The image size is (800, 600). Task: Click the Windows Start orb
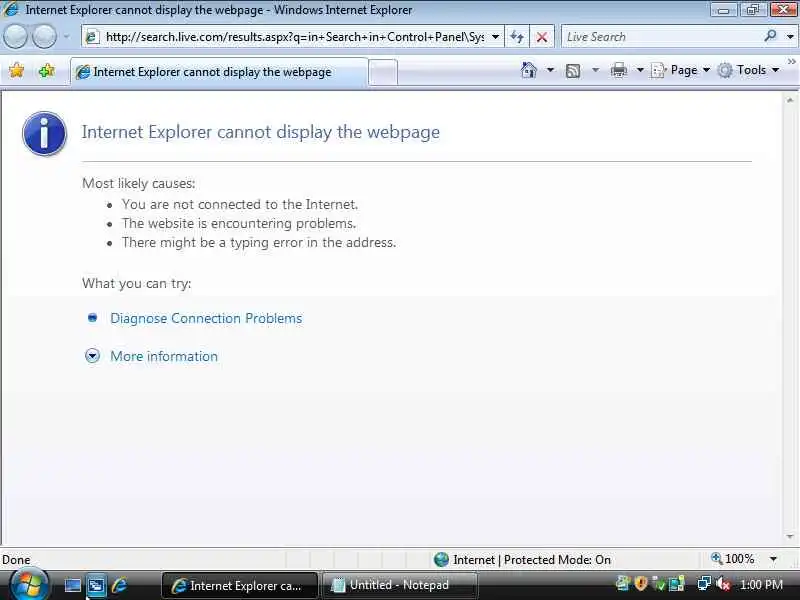(x=28, y=584)
